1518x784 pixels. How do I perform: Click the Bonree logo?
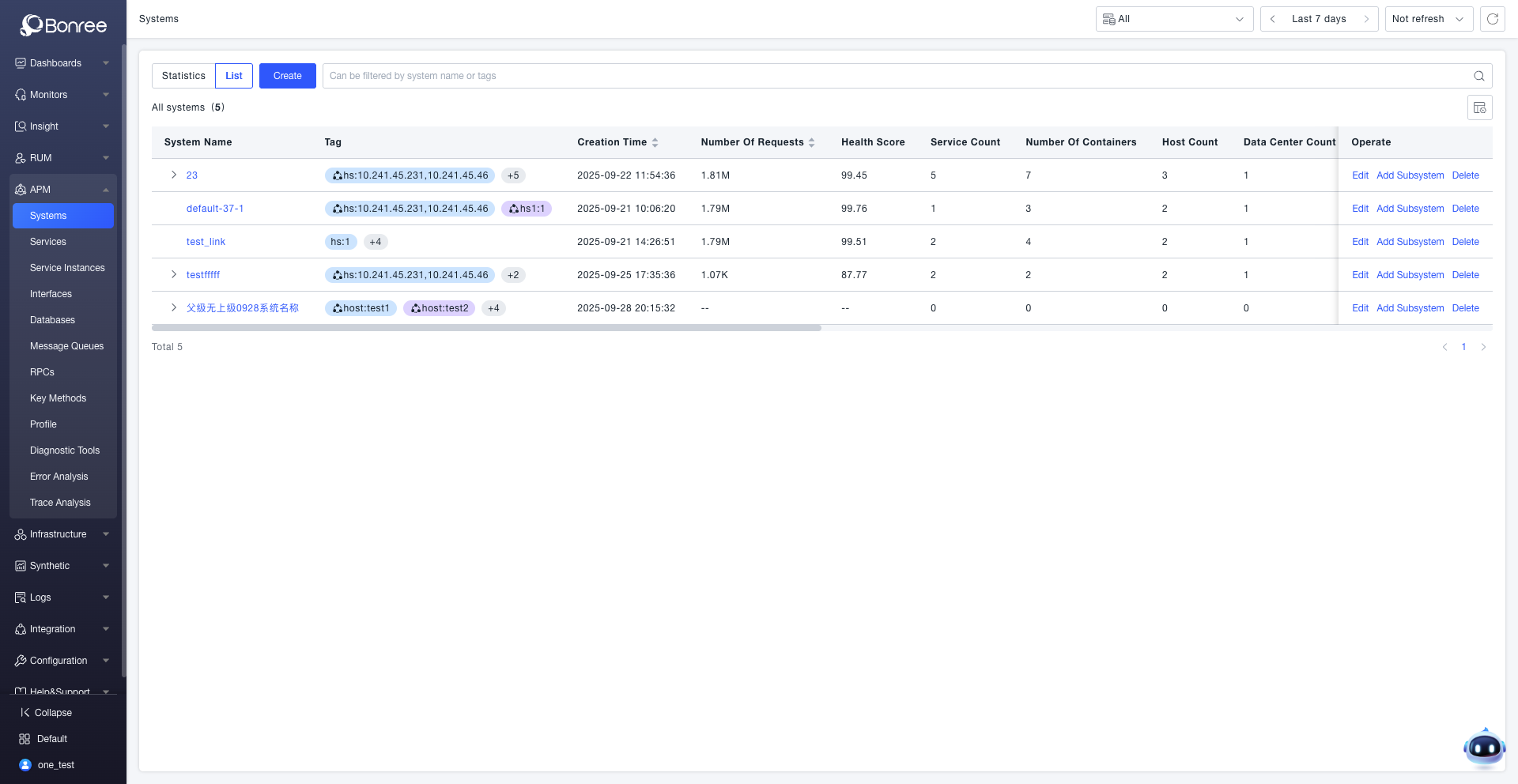63,25
